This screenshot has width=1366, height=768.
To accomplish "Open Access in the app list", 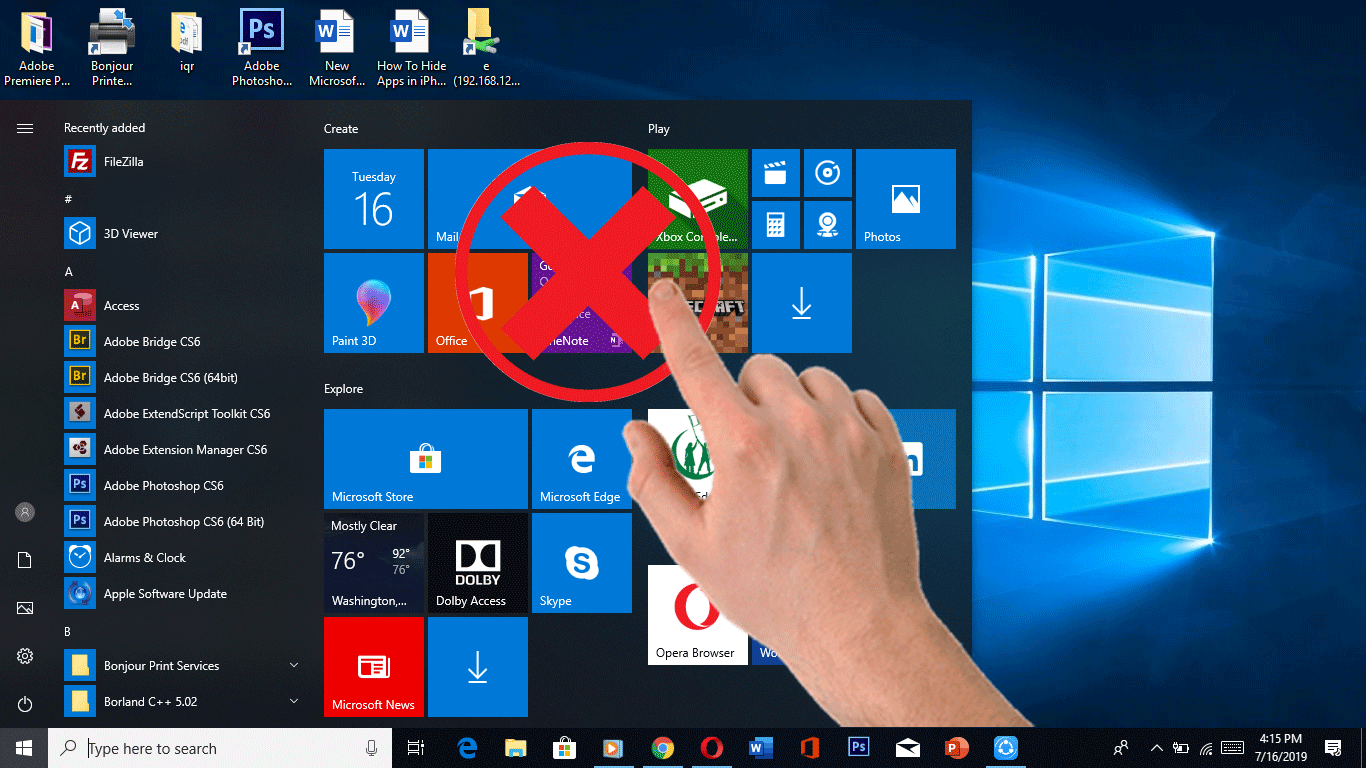I will tap(182, 306).
